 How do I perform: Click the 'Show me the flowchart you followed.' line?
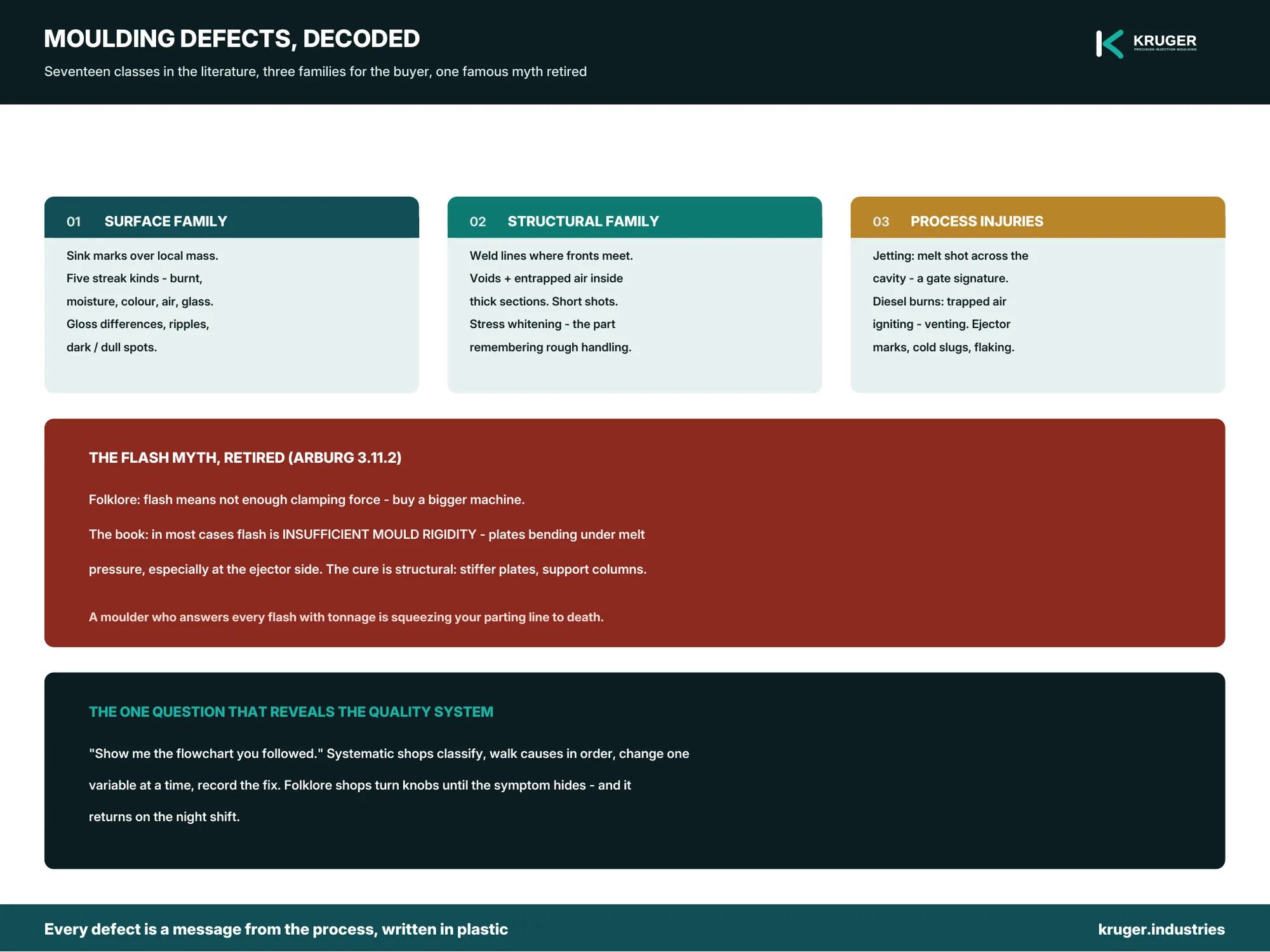(389, 754)
